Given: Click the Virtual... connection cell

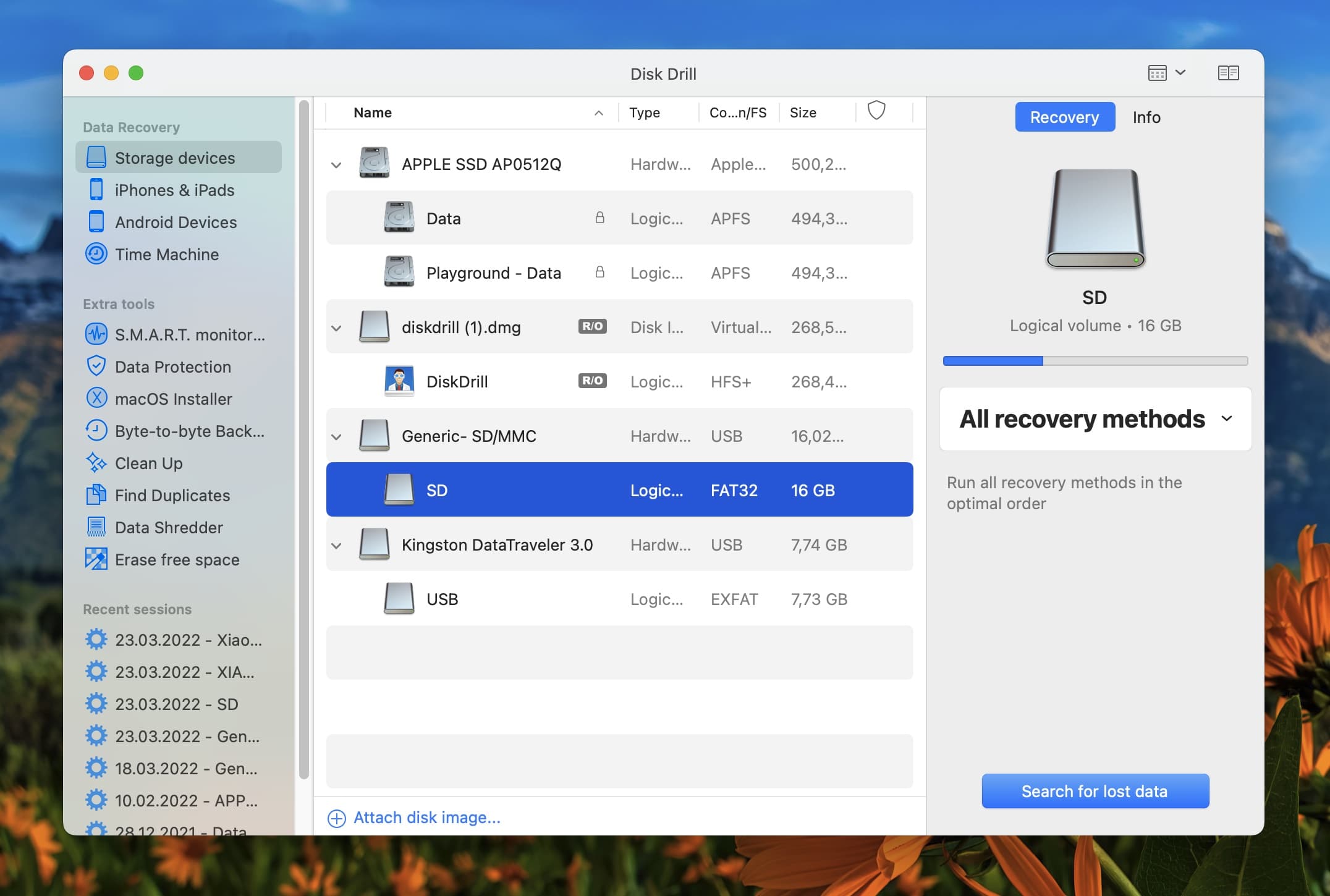Looking at the screenshot, I should 741,328.
